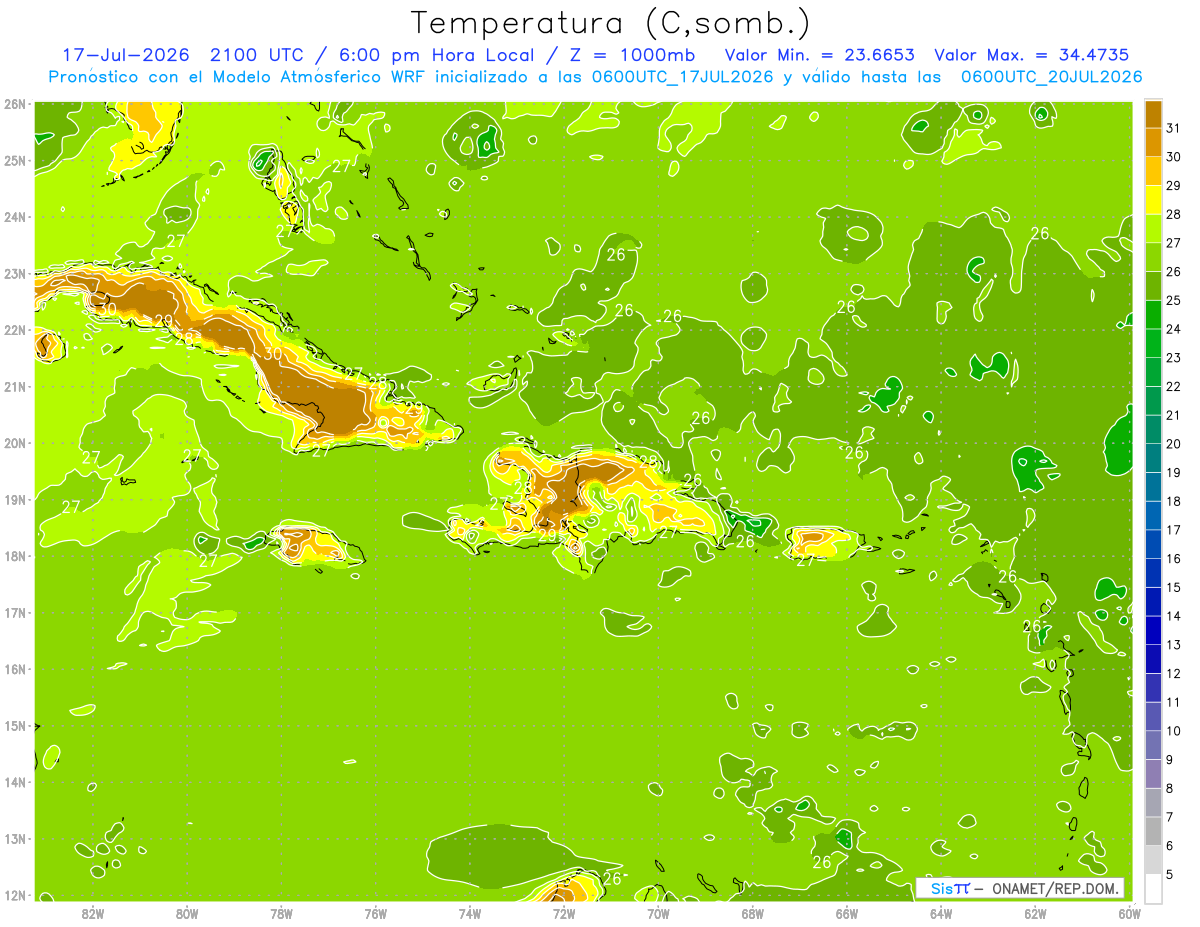
Task: Pick the legend swatch between 26 and 27
Action: click(x=1154, y=257)
